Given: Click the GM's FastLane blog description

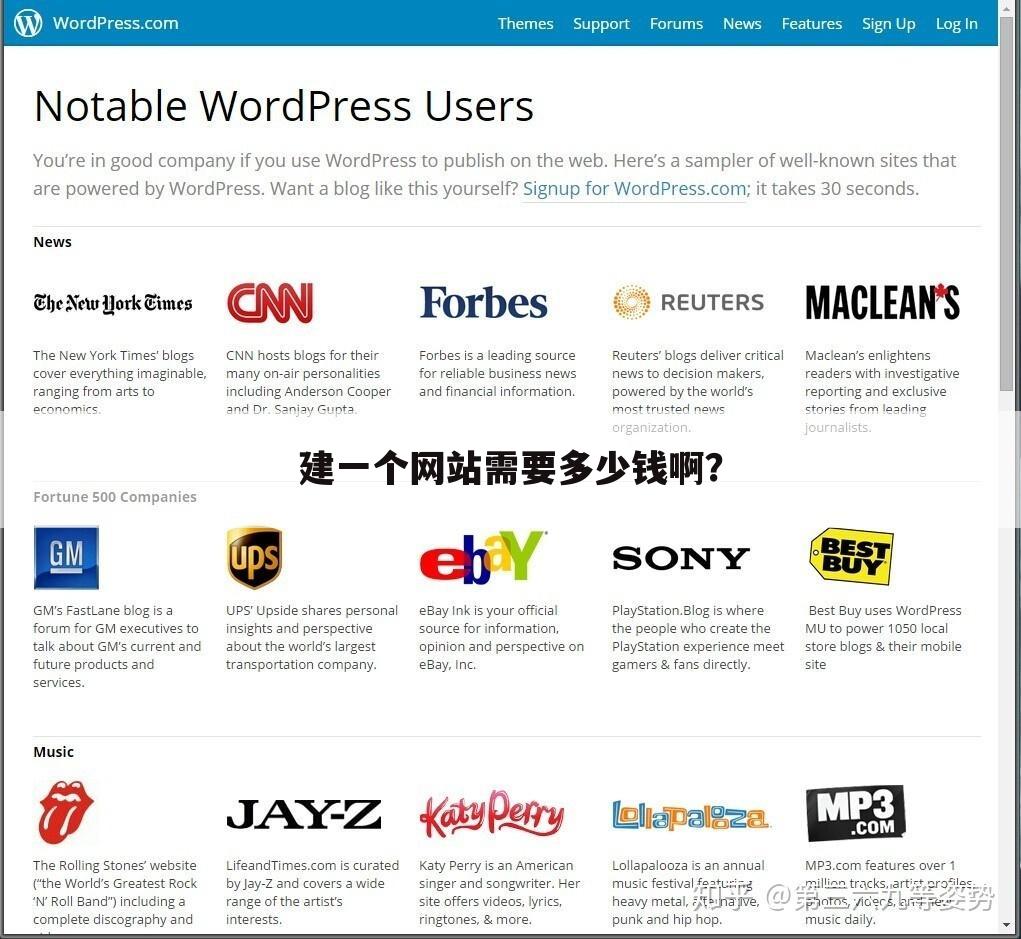Looking at the screenshot, I should (x=117, y=646).
